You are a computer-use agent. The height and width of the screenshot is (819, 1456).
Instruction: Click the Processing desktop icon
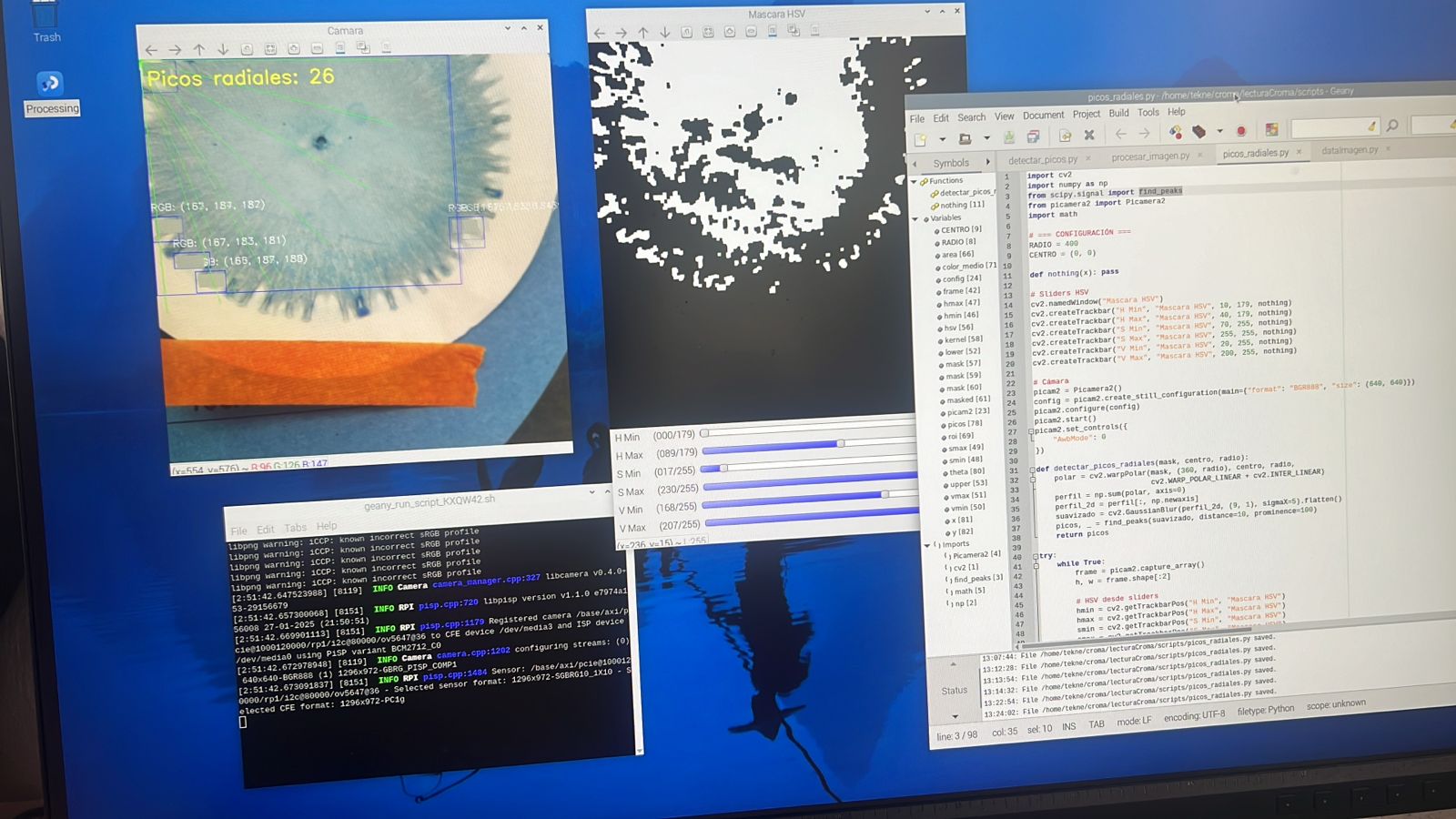point(50,84)
